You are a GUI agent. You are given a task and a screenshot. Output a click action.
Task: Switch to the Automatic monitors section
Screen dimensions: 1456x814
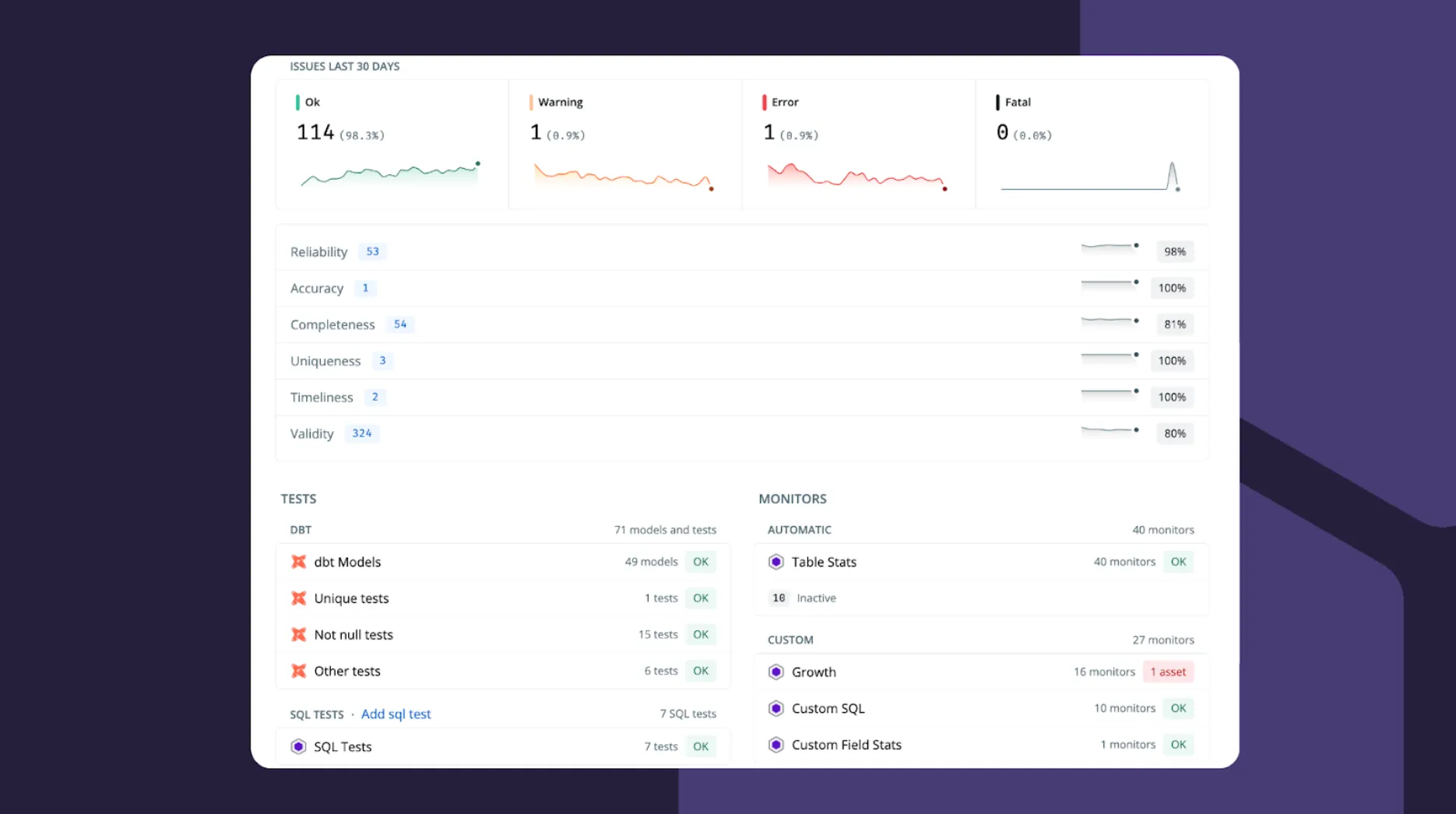pos(800,530)
